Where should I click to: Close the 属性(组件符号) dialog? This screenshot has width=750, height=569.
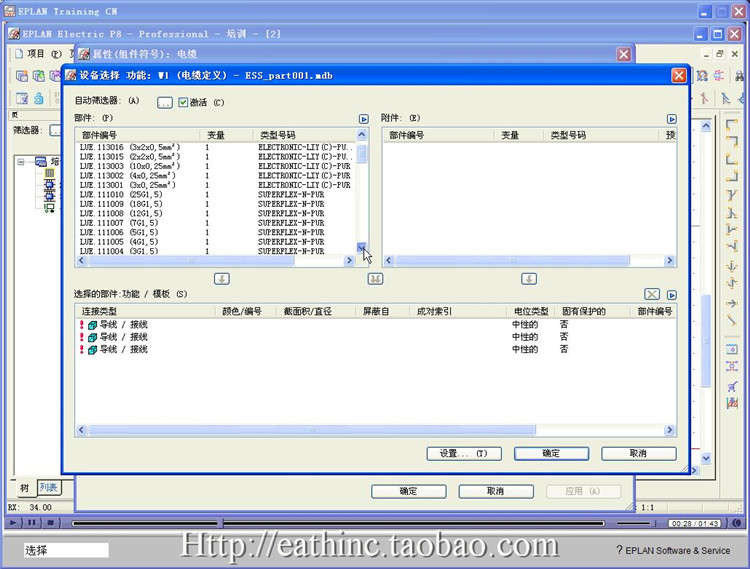pyautogui.click(x=624, y=54)
